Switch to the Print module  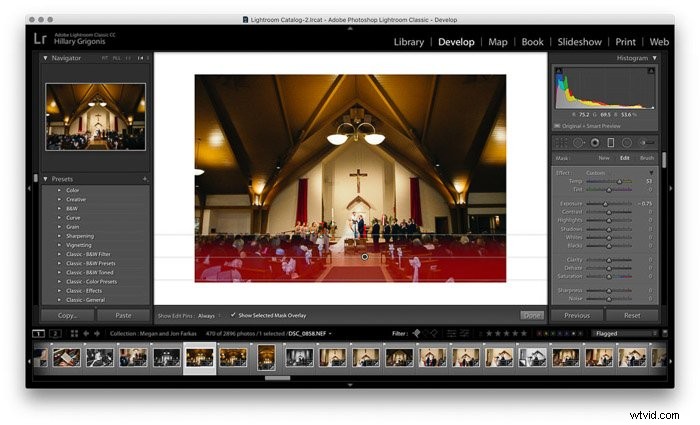[625, 42]
